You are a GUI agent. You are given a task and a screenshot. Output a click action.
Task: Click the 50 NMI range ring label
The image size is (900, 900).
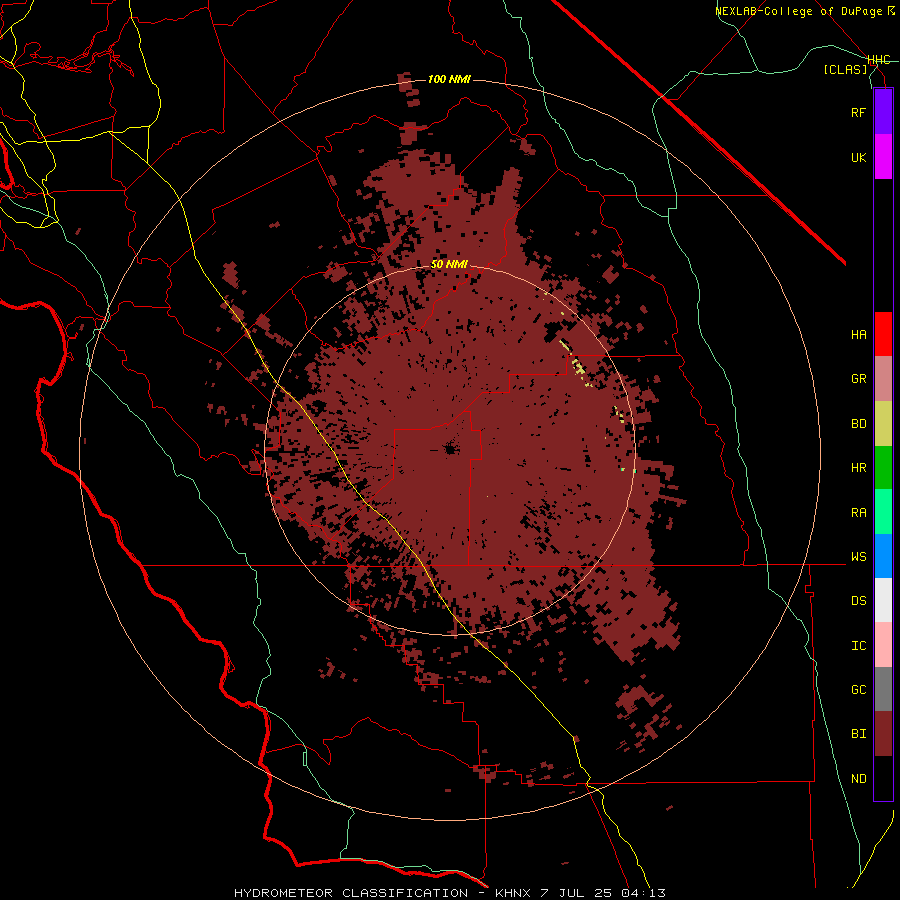point(449,264)
